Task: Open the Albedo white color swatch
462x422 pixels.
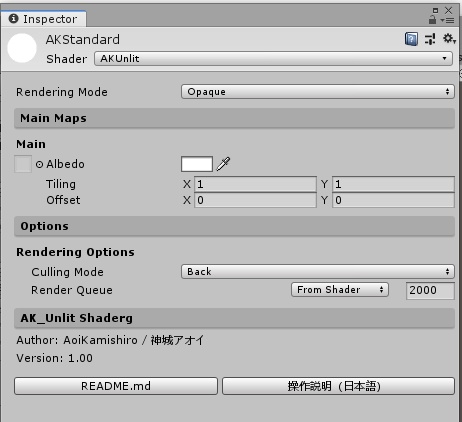Action: pos(197,164)
